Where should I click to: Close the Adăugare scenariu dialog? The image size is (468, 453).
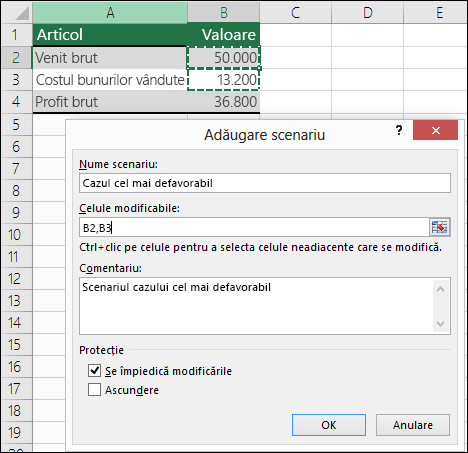[x=435, y=130]
